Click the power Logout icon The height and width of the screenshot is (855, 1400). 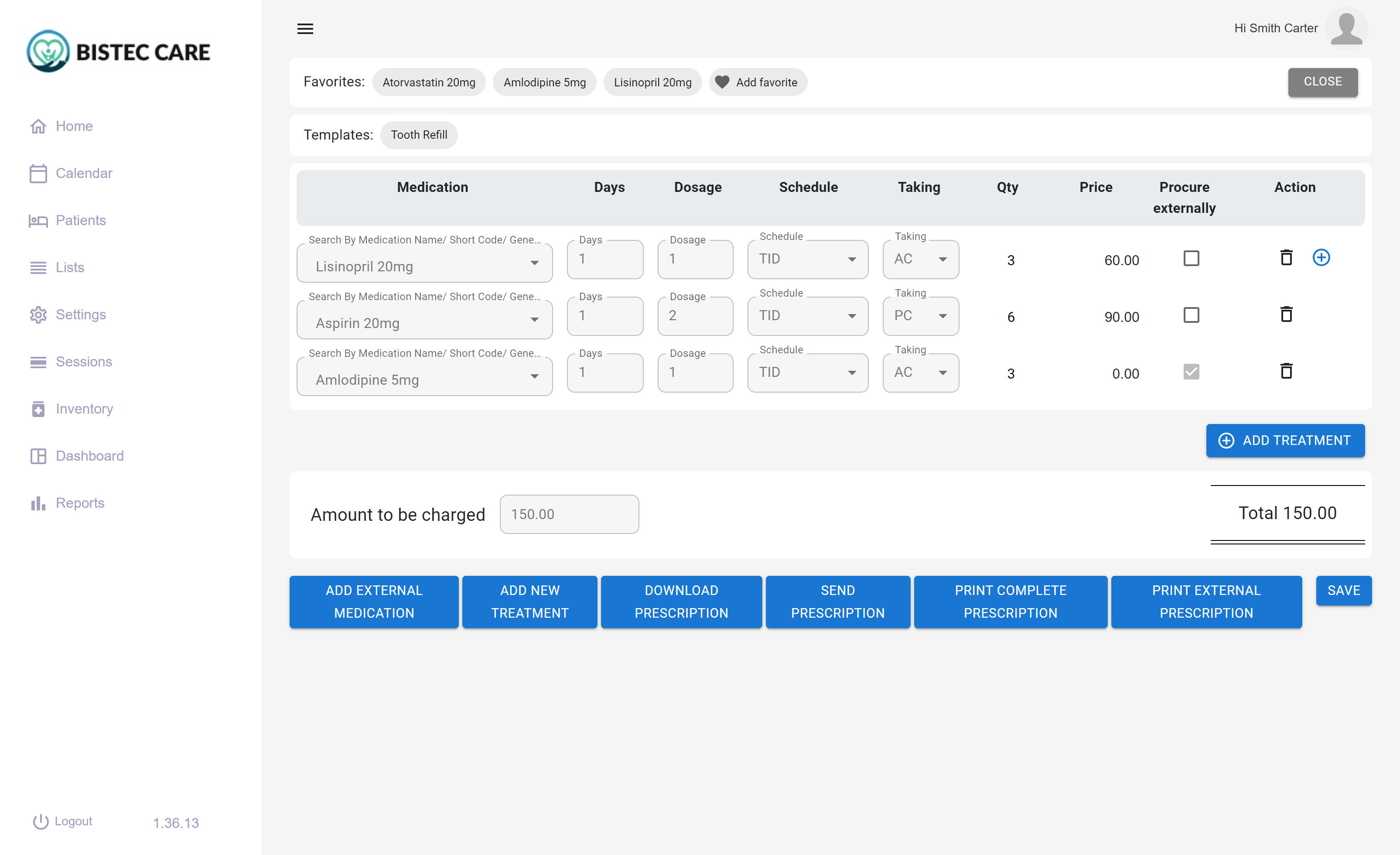pos(40,821)
